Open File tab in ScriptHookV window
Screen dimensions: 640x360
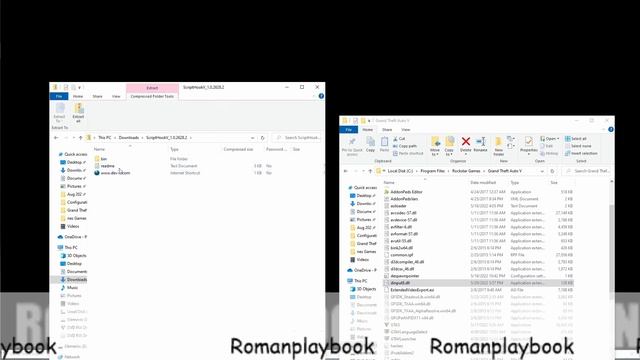coord(59,96)
